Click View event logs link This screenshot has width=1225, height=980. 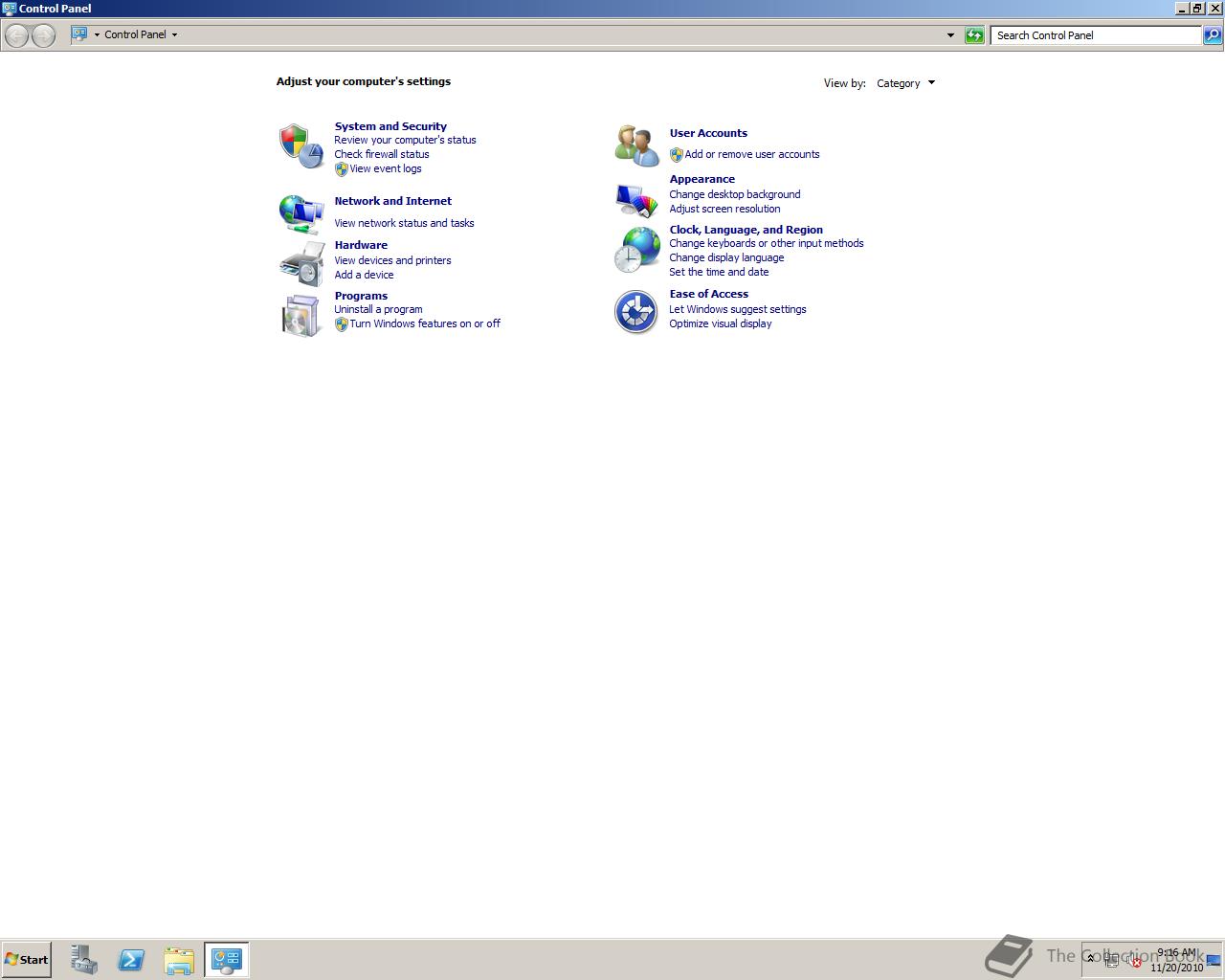coord(386,168)
